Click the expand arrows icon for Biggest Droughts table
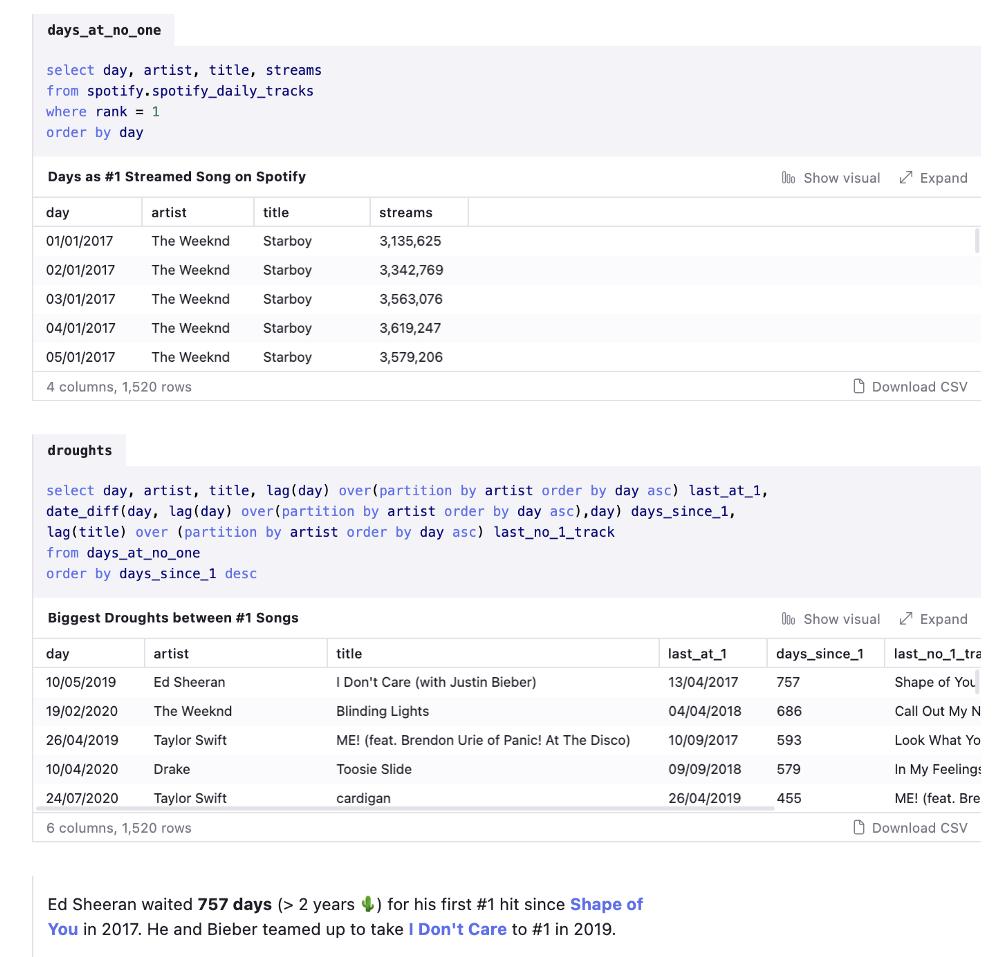 (x=906, y=619)
